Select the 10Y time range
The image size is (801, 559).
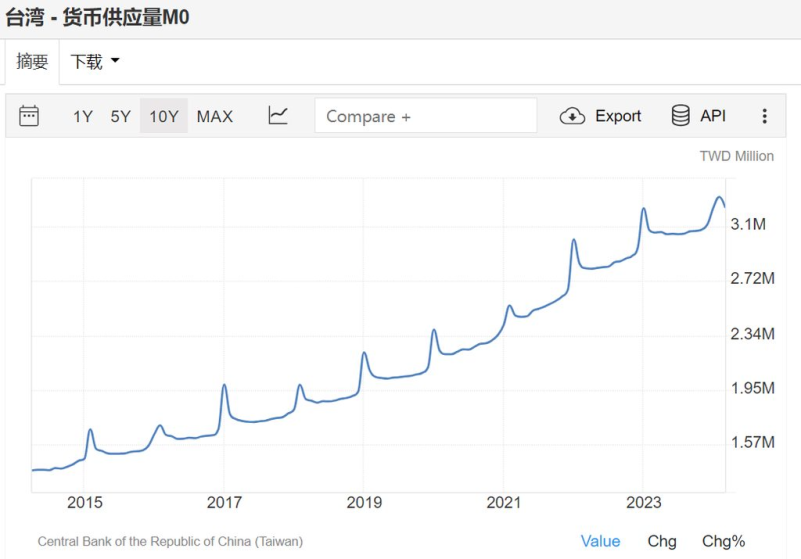(x=163, y=116)
